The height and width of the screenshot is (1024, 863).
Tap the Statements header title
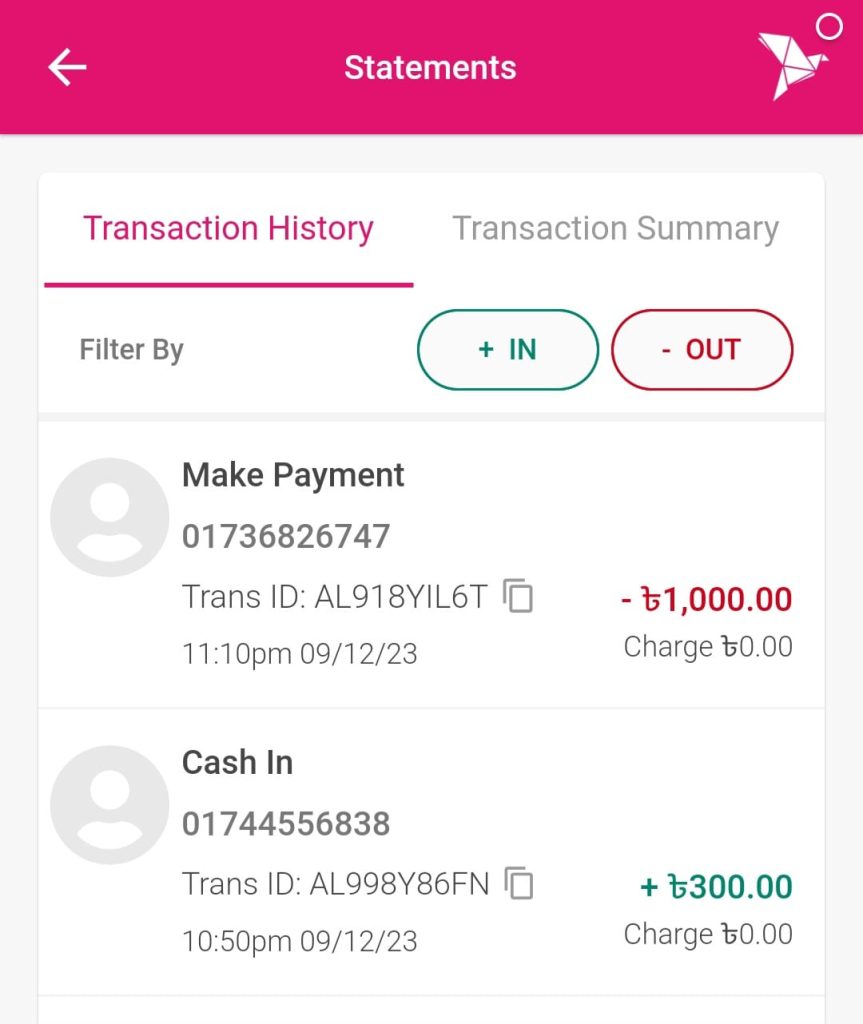coord(430,68)
